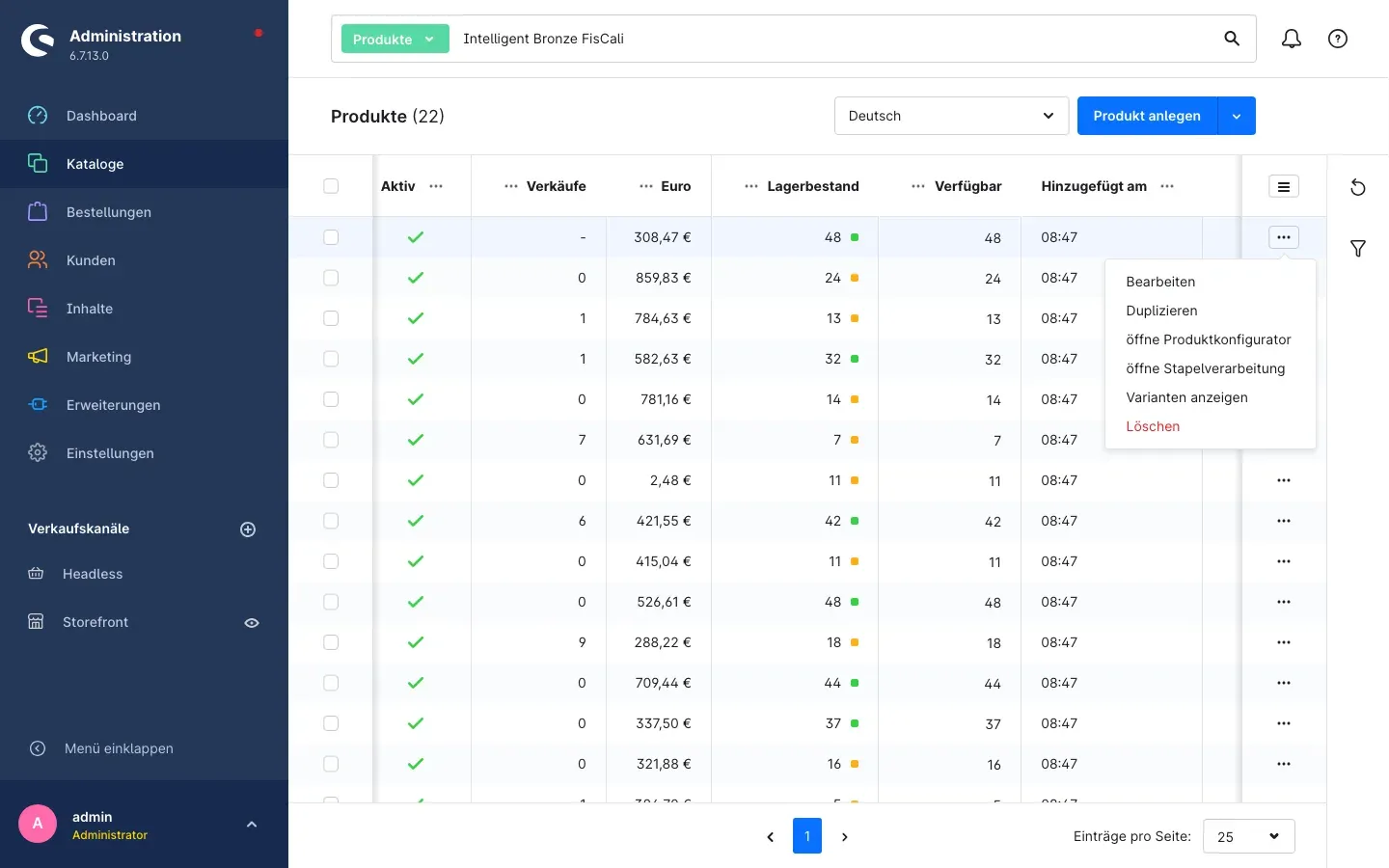The height and width of the screenshot is (868, 1389).
Task: Click the refresh list icon
Action: 1358,187
